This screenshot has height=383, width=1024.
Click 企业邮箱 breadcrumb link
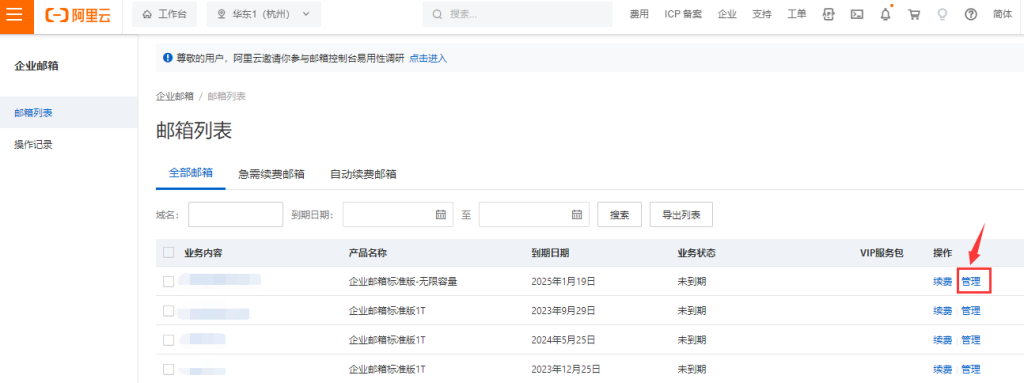click(x=174, y=96)
